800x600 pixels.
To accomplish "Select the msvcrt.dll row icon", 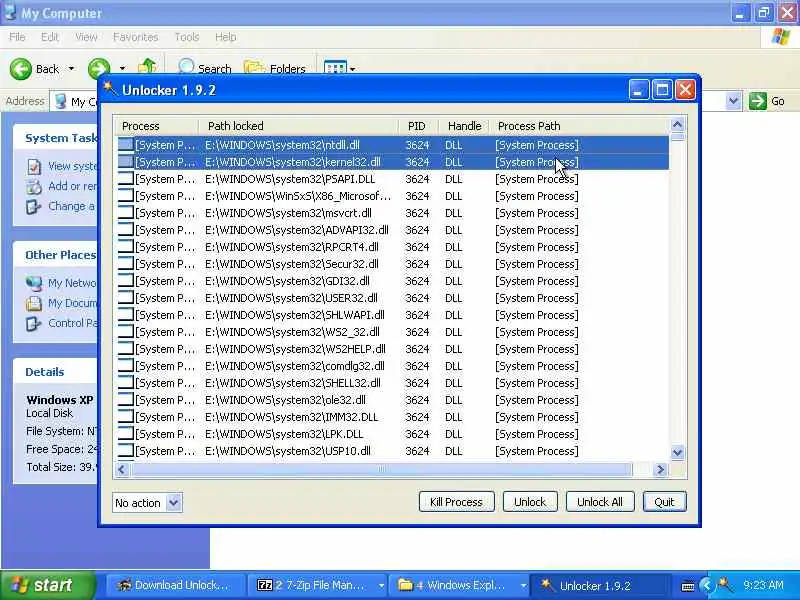I will point(126,213).
